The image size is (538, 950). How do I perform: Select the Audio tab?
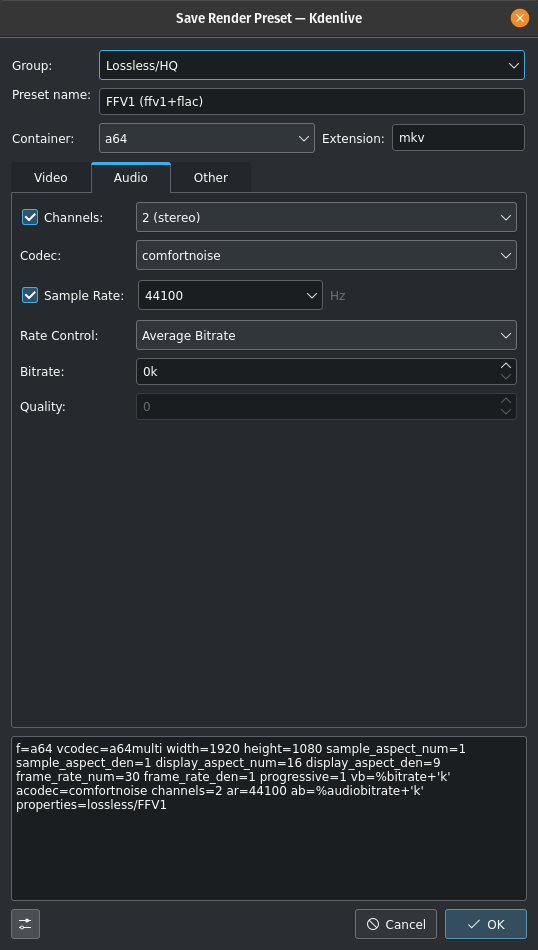[131, 178]
